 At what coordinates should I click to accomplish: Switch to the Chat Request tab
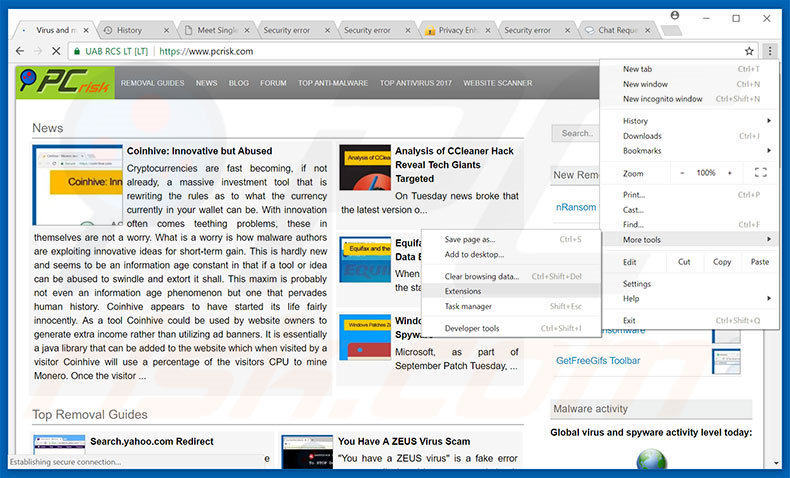point(617,30)
